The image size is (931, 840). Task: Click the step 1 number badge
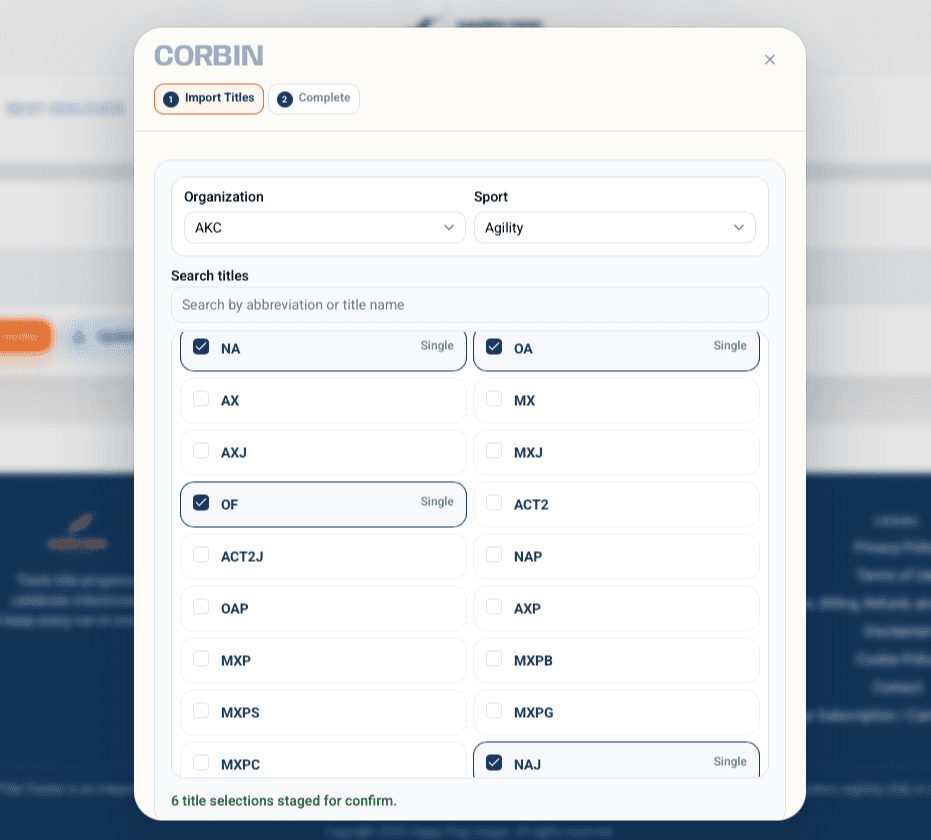[171, 99]
